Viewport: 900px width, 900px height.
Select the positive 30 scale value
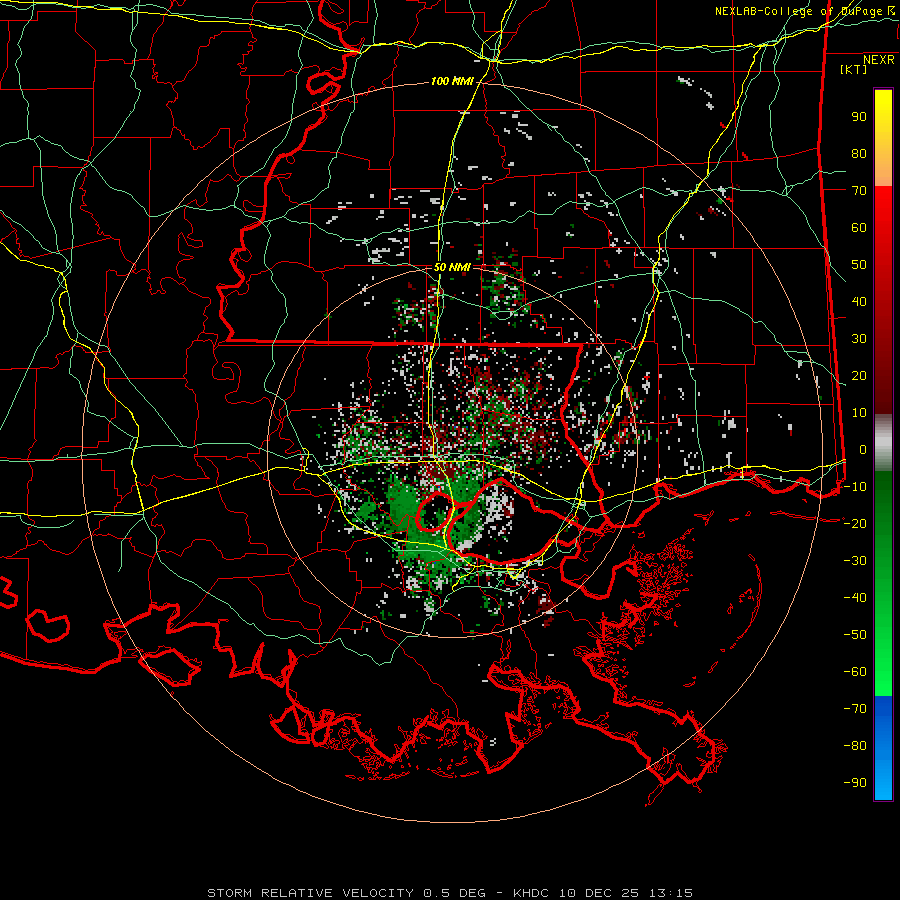(859, 339)
